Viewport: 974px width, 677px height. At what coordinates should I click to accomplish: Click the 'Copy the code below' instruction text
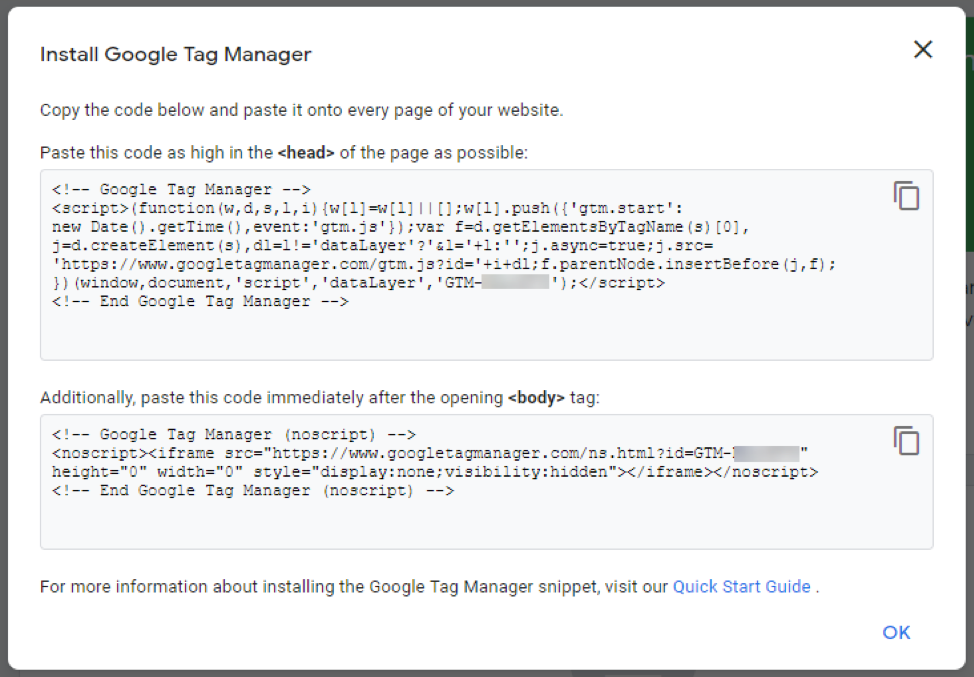point(301,110)
